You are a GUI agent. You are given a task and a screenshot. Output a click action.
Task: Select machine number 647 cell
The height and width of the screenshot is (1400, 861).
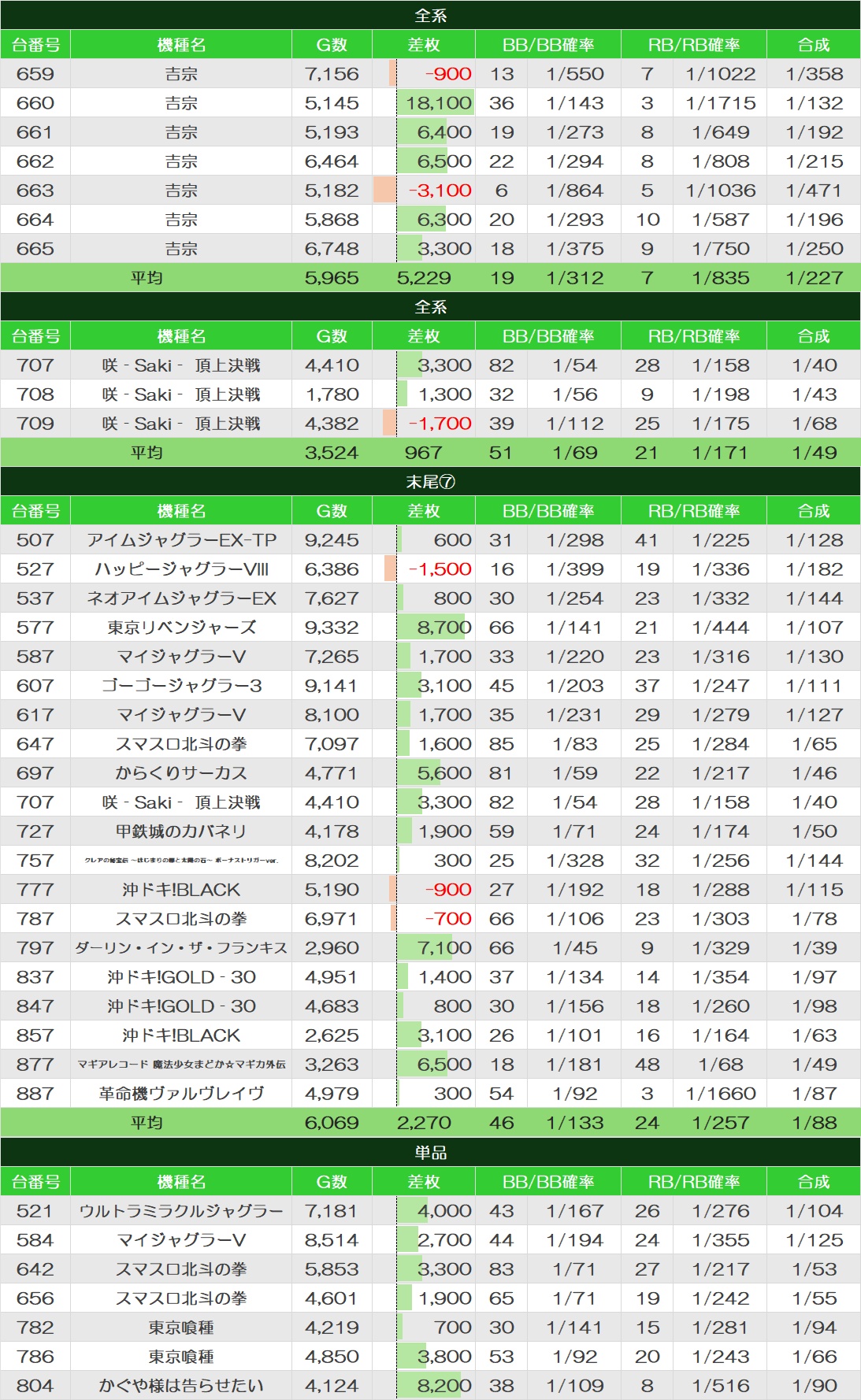35,744
